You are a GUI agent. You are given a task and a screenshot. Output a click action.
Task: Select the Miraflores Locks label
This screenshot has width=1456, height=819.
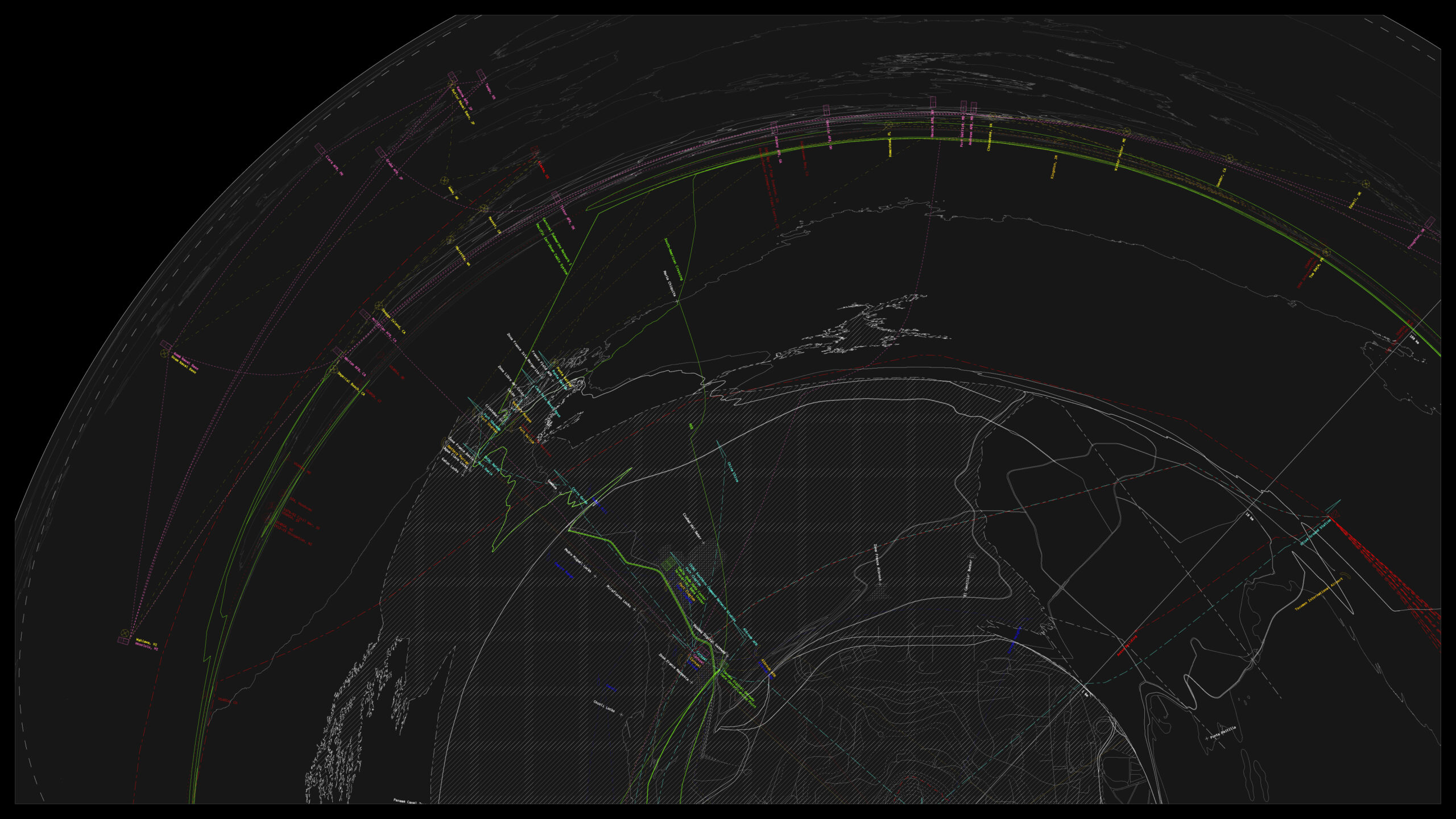pos(618,595)
